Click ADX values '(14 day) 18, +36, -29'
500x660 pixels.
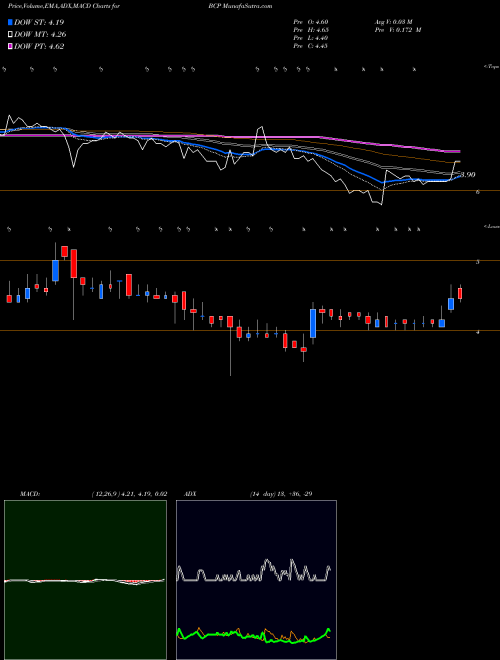point(280,494)
